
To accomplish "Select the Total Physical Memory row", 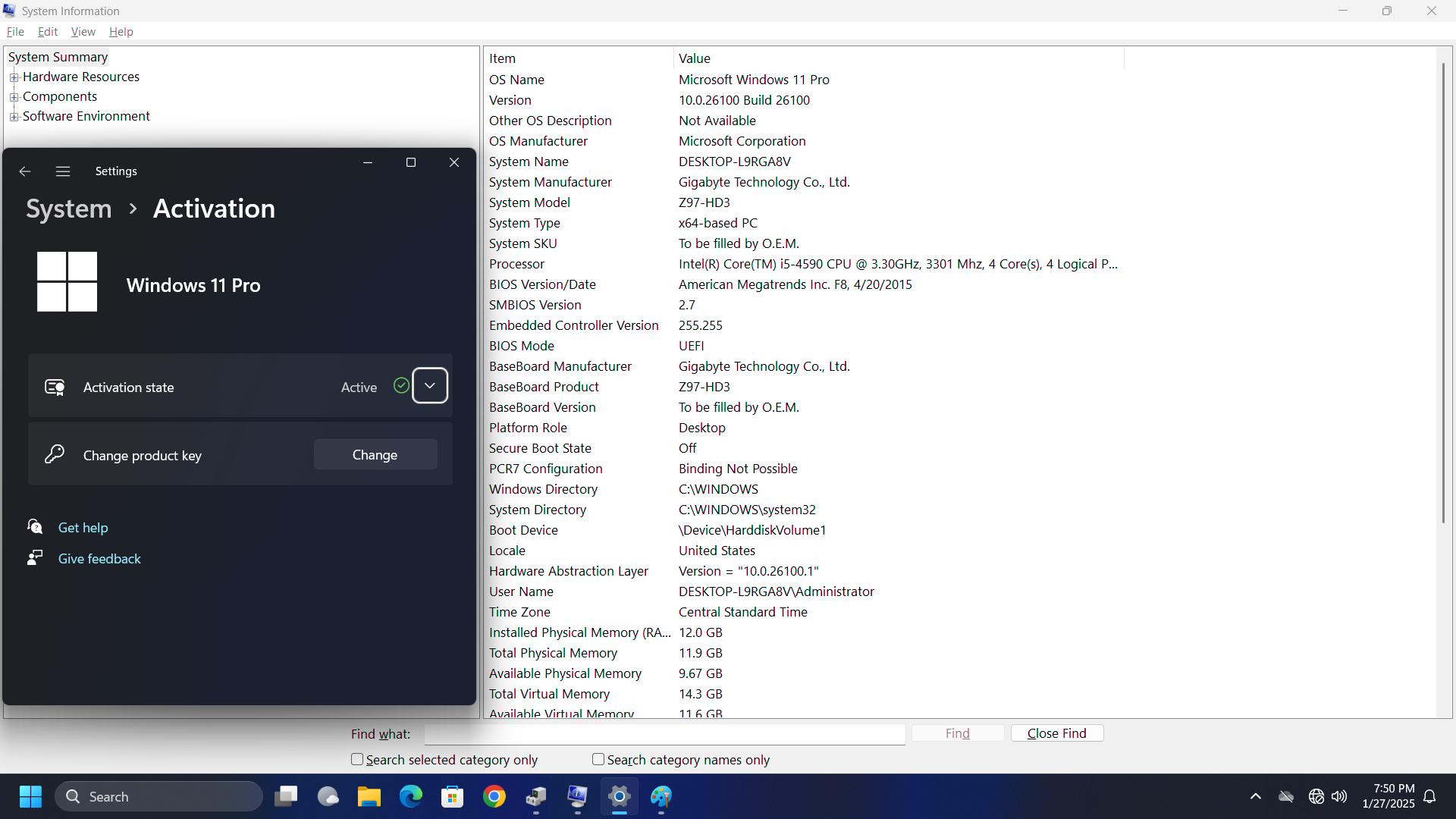I will click(804, 653).
